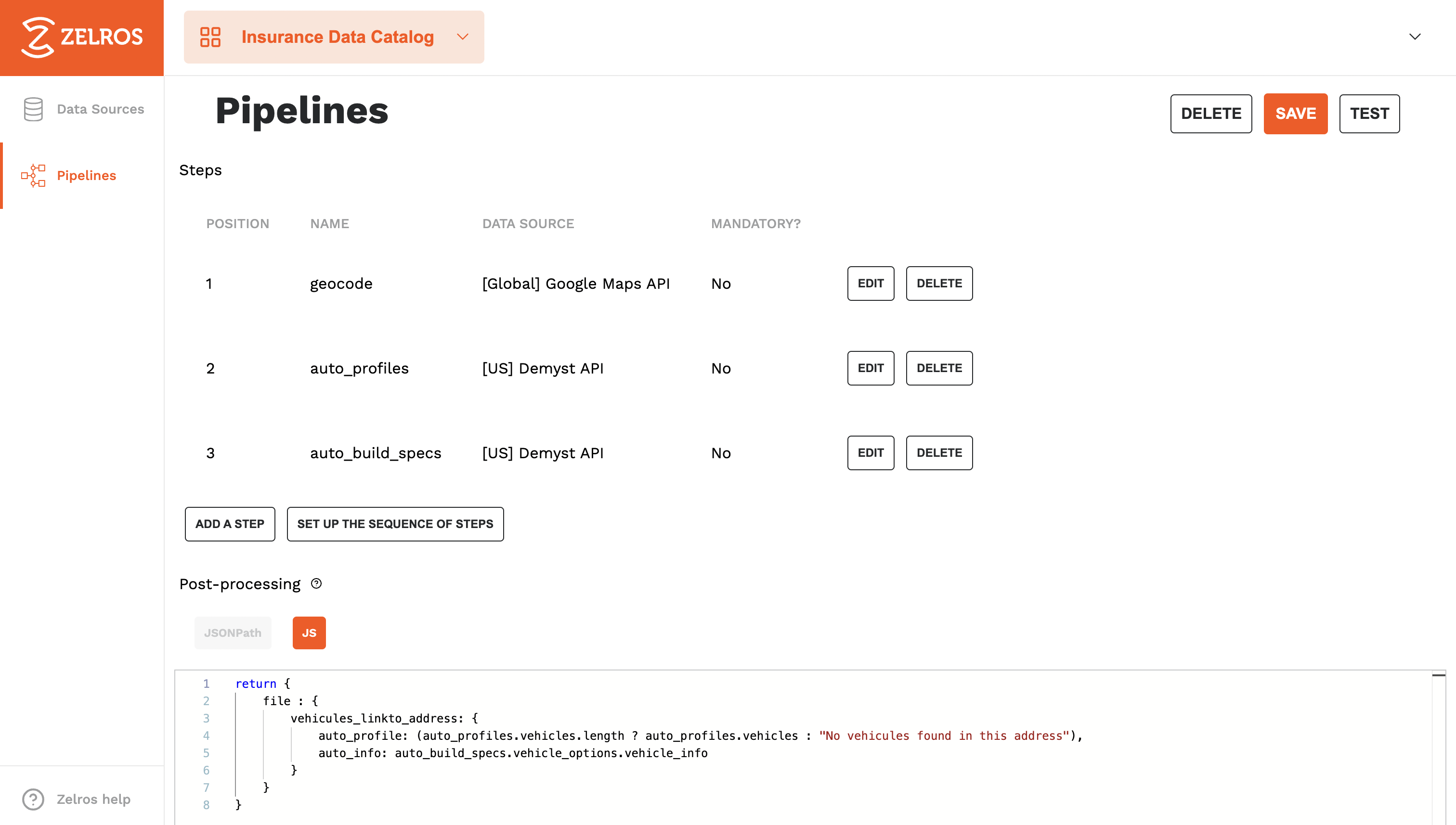This screenshot has height=825, width=1456.
Task: Select Pipelines in the sidebar
Action: (x=86, y=176)
